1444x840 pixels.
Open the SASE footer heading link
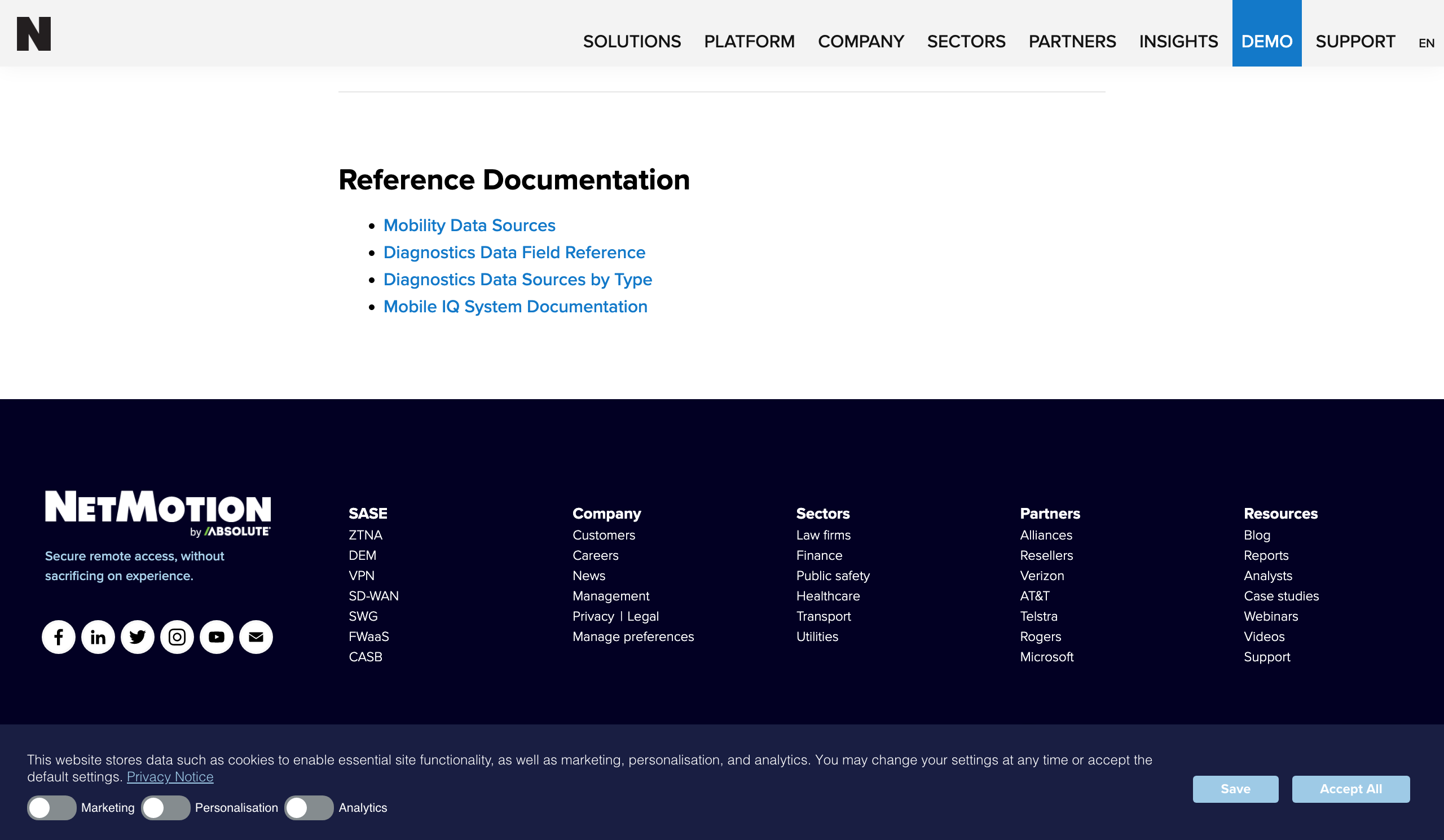tap(368, 514)
